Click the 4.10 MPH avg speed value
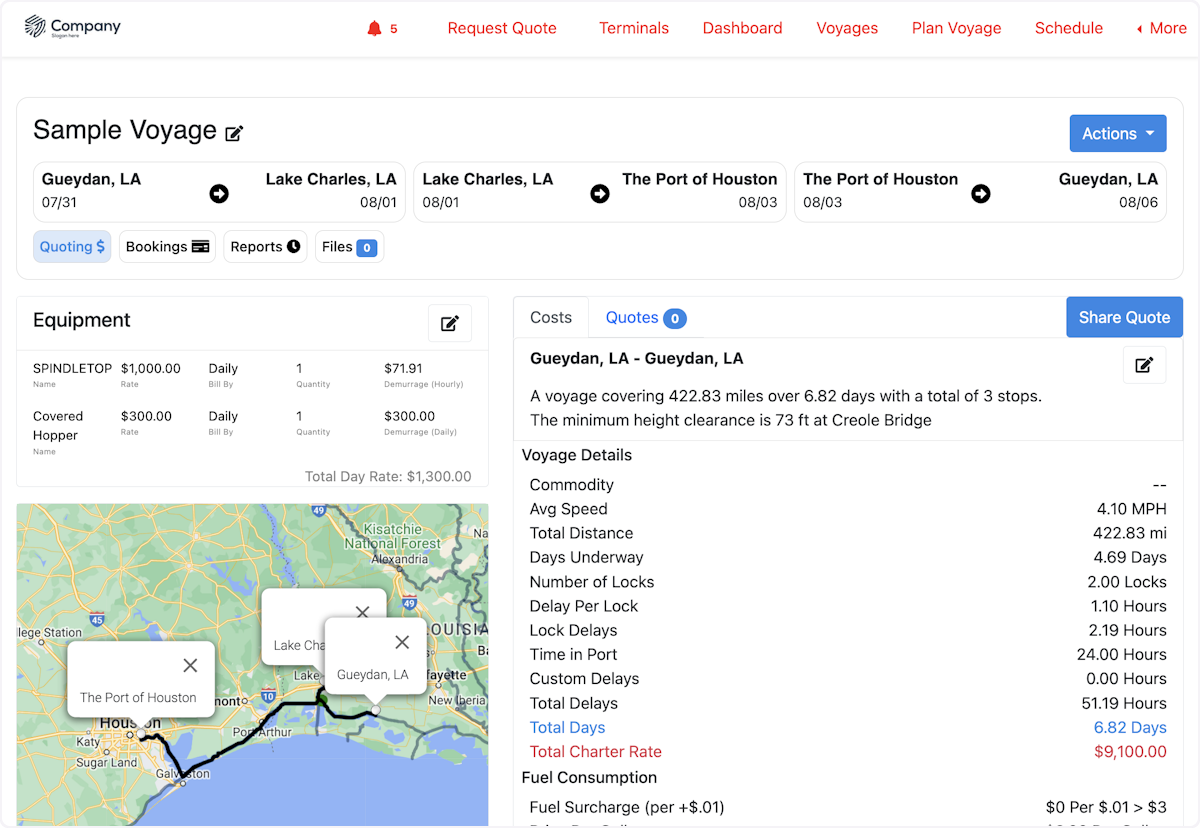The height and width of the screenshot is (828, 1200). point(1132,509)
